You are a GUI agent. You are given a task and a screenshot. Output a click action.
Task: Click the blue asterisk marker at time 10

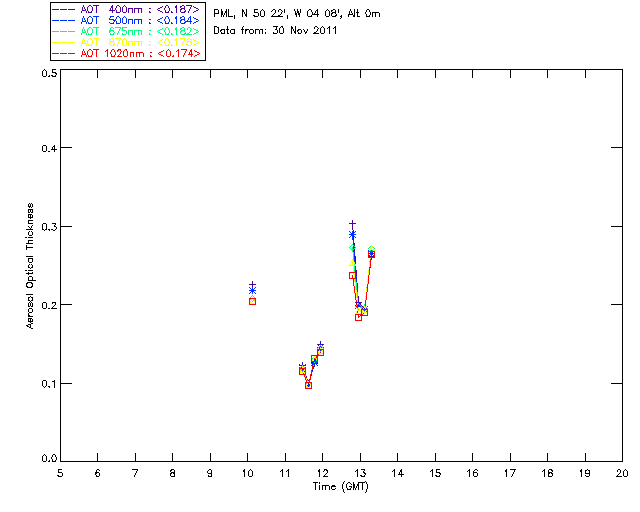tap(252, 291)
